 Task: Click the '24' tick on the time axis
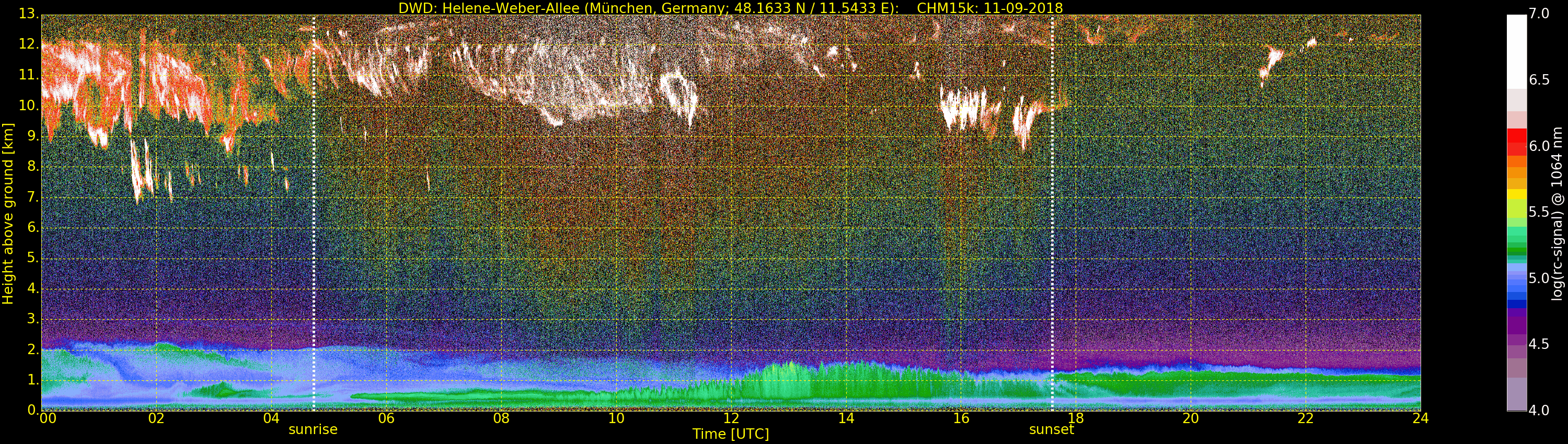click(1421, 418)
